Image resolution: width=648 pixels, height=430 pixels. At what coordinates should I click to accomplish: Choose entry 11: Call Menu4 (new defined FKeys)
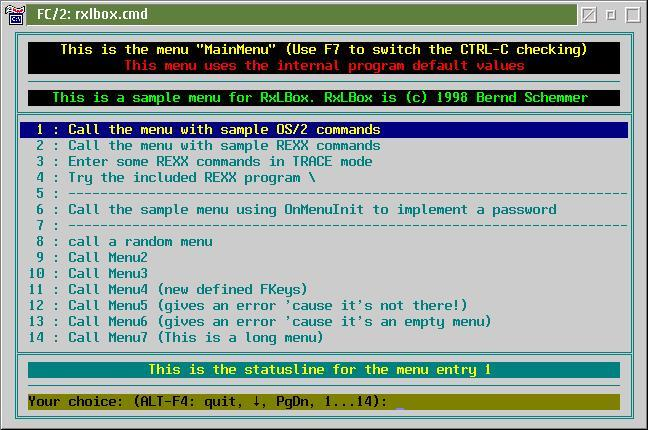click(324, 289)
